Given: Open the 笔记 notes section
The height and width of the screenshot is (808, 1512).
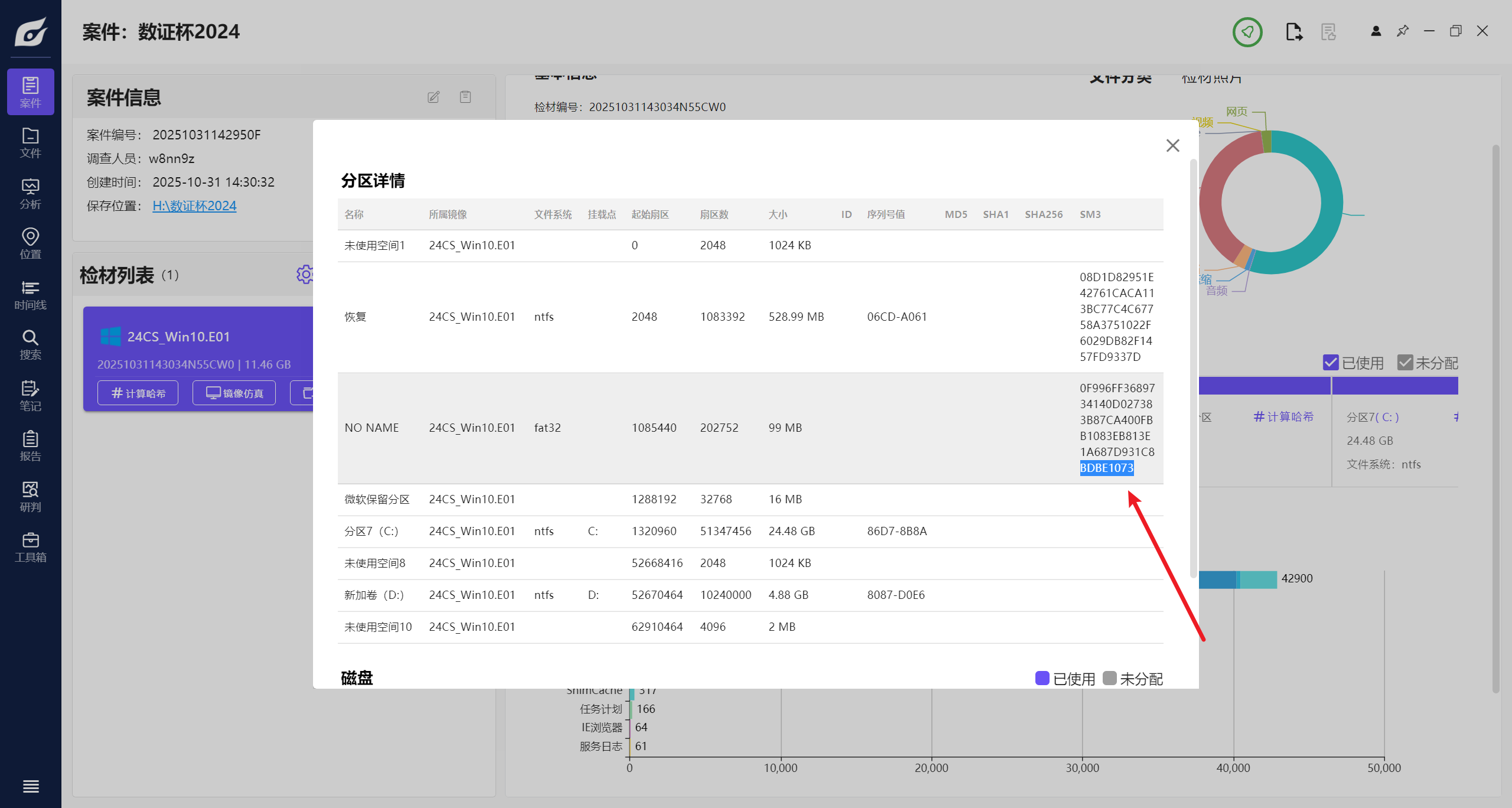Looking at the screenshot, I should pos(30,396).
